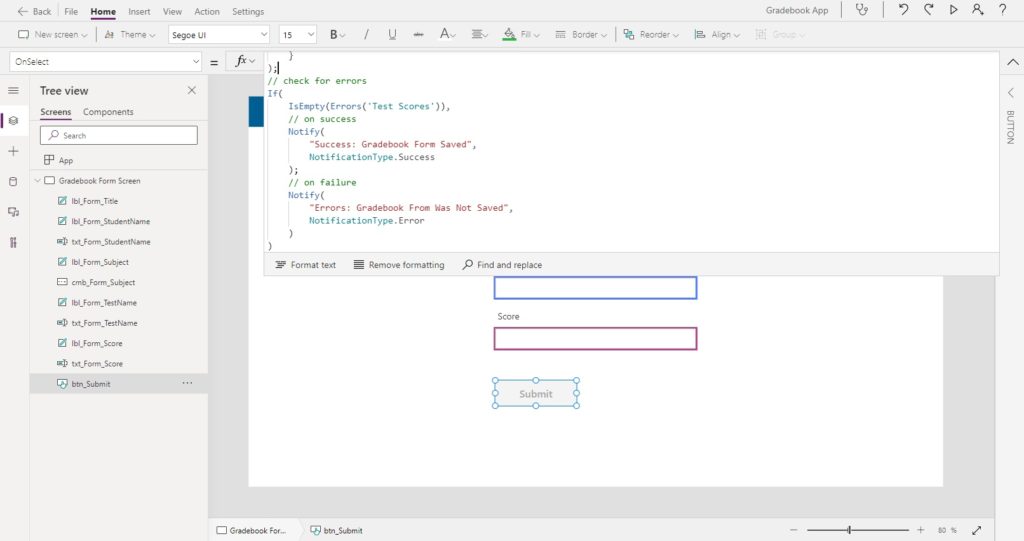Click the Format text button
Image resolution: width=1024 pixels, height=541 pixels.
point(305,265)
